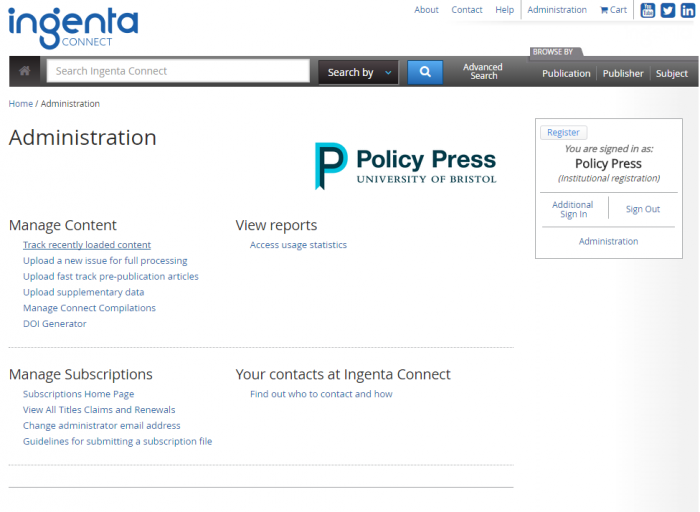Click Sign Out link
Image resolution: width=700 pixels, height=512 pixels.
pos(642,209)
